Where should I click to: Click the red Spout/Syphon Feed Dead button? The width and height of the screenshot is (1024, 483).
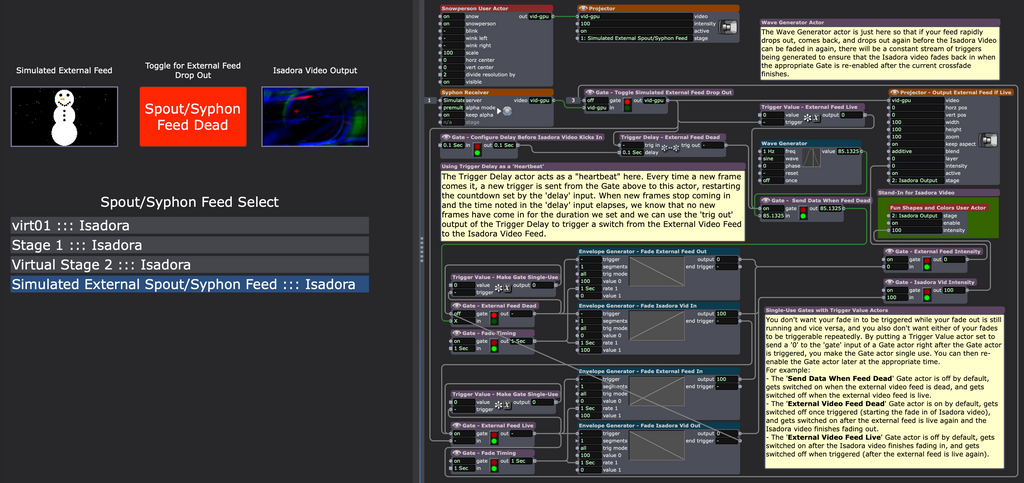point(193,116)
